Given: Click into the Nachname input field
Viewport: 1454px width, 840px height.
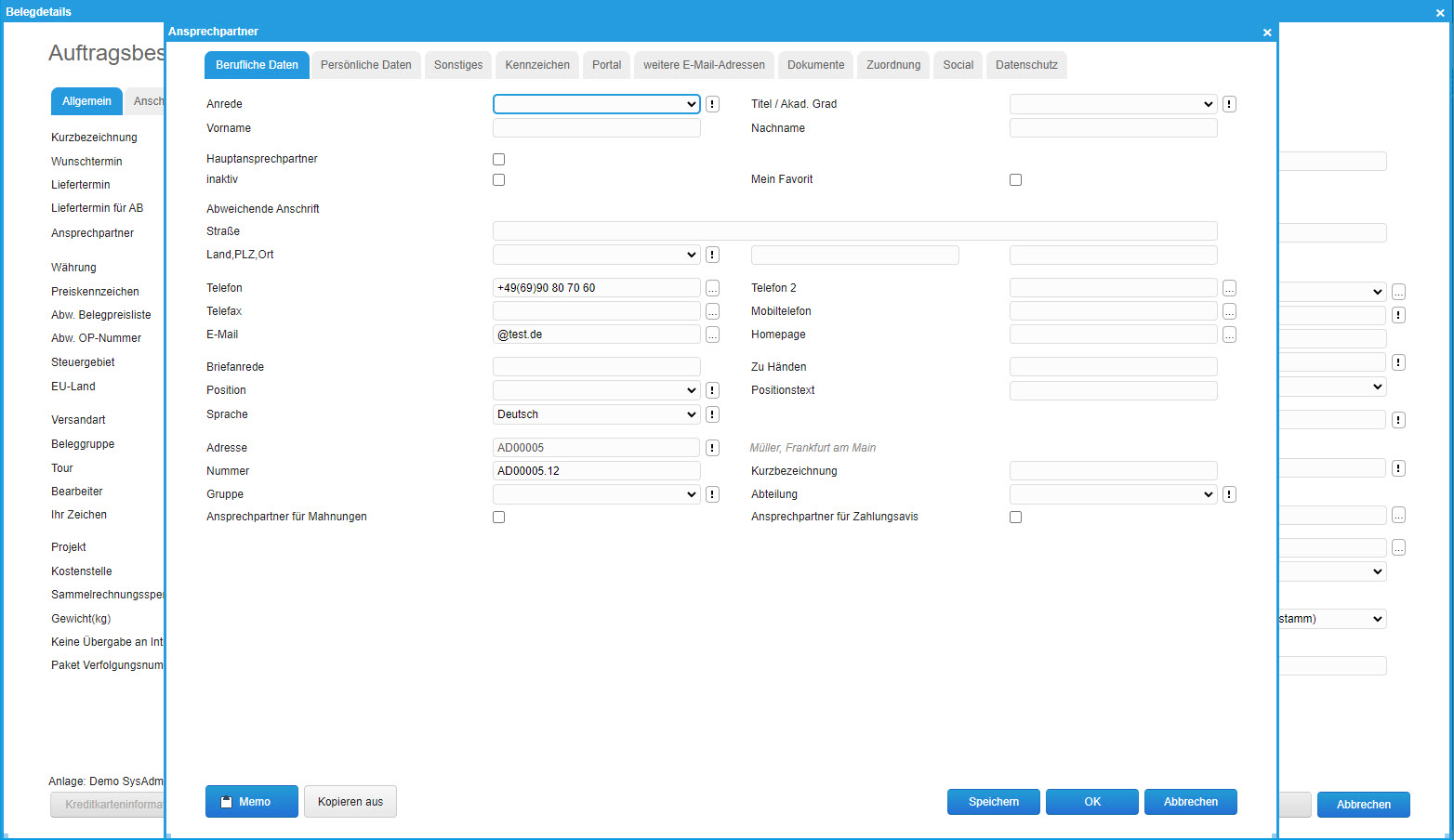Looking at the screenshot, I should click(1113, 128).
